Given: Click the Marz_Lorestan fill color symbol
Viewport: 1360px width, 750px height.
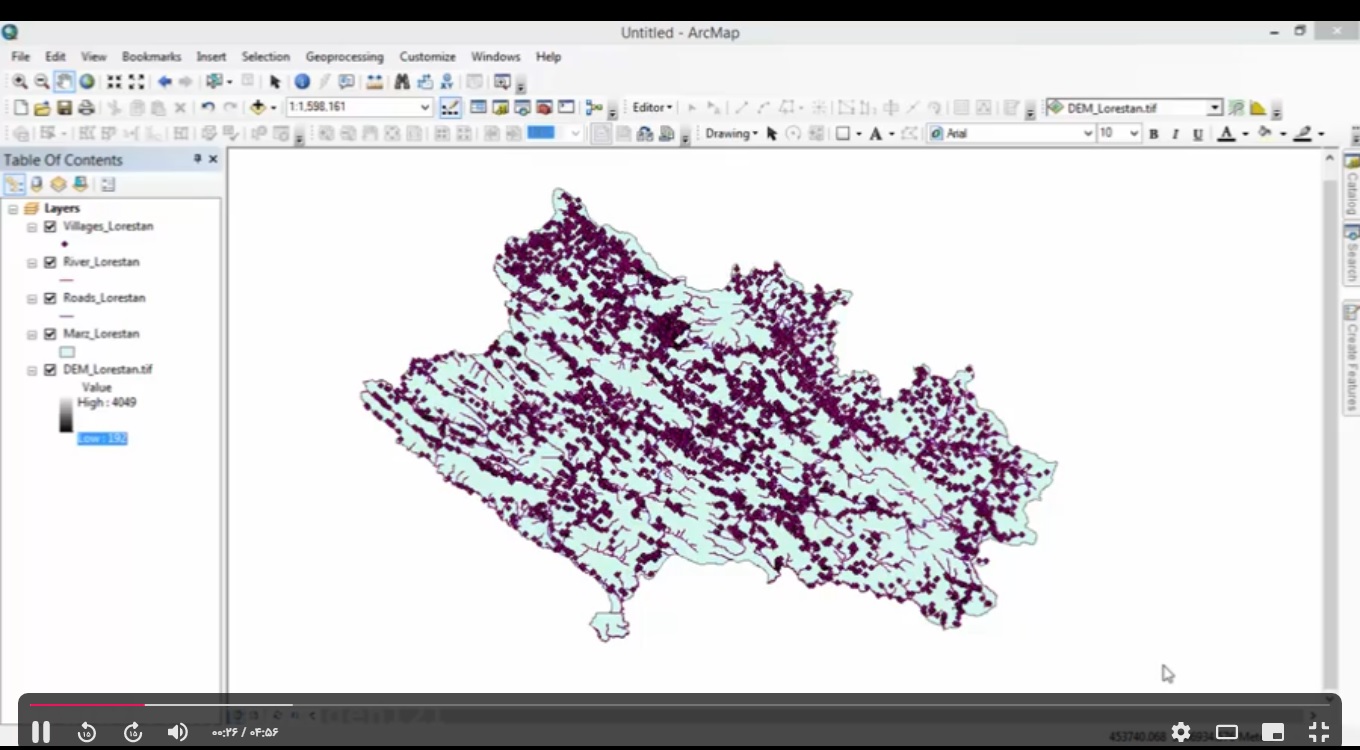Looking at the screenshot, I should point(67,352).
